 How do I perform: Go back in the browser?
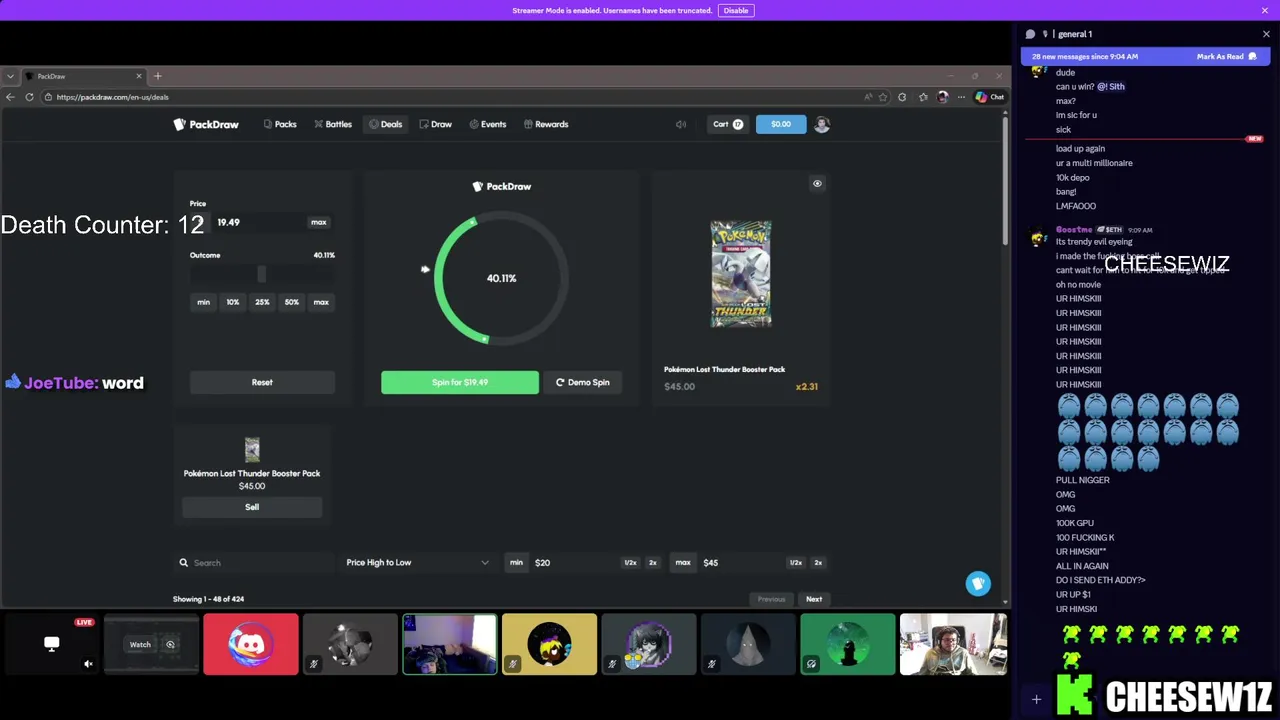(10, 97)
